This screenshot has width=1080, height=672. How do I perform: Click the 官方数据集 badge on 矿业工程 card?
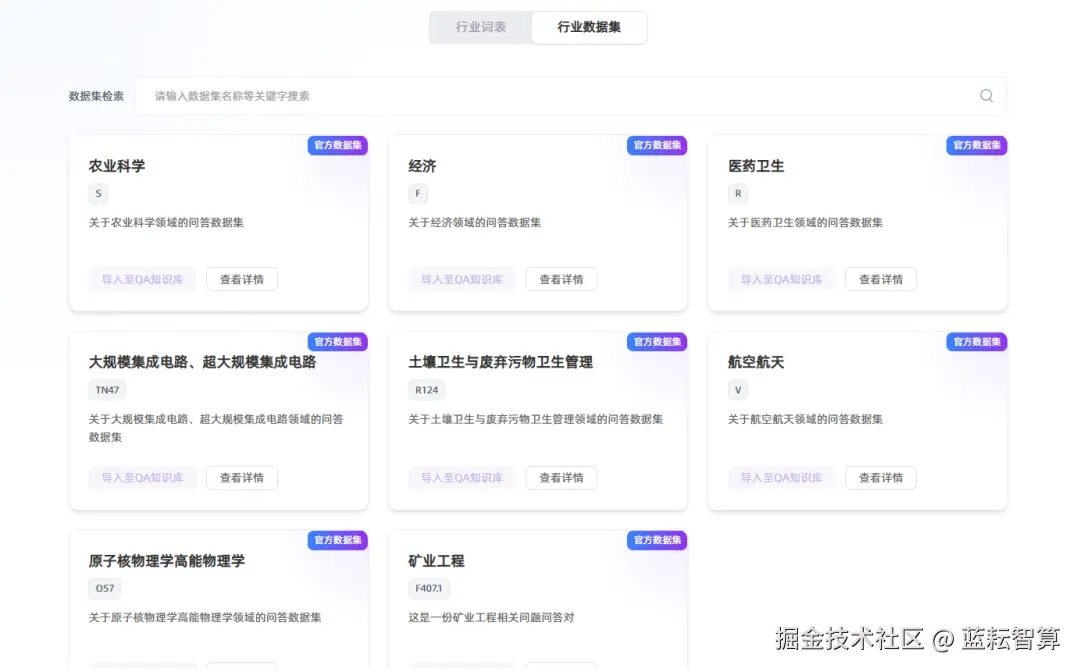coord(656,540)
